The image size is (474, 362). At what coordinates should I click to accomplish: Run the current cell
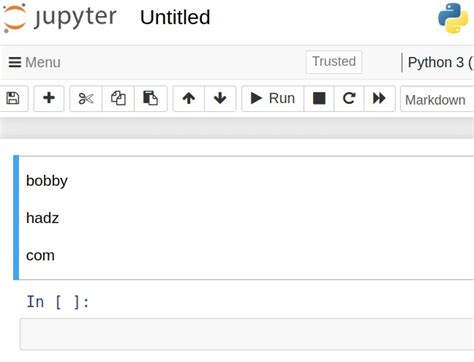point(273,99)
